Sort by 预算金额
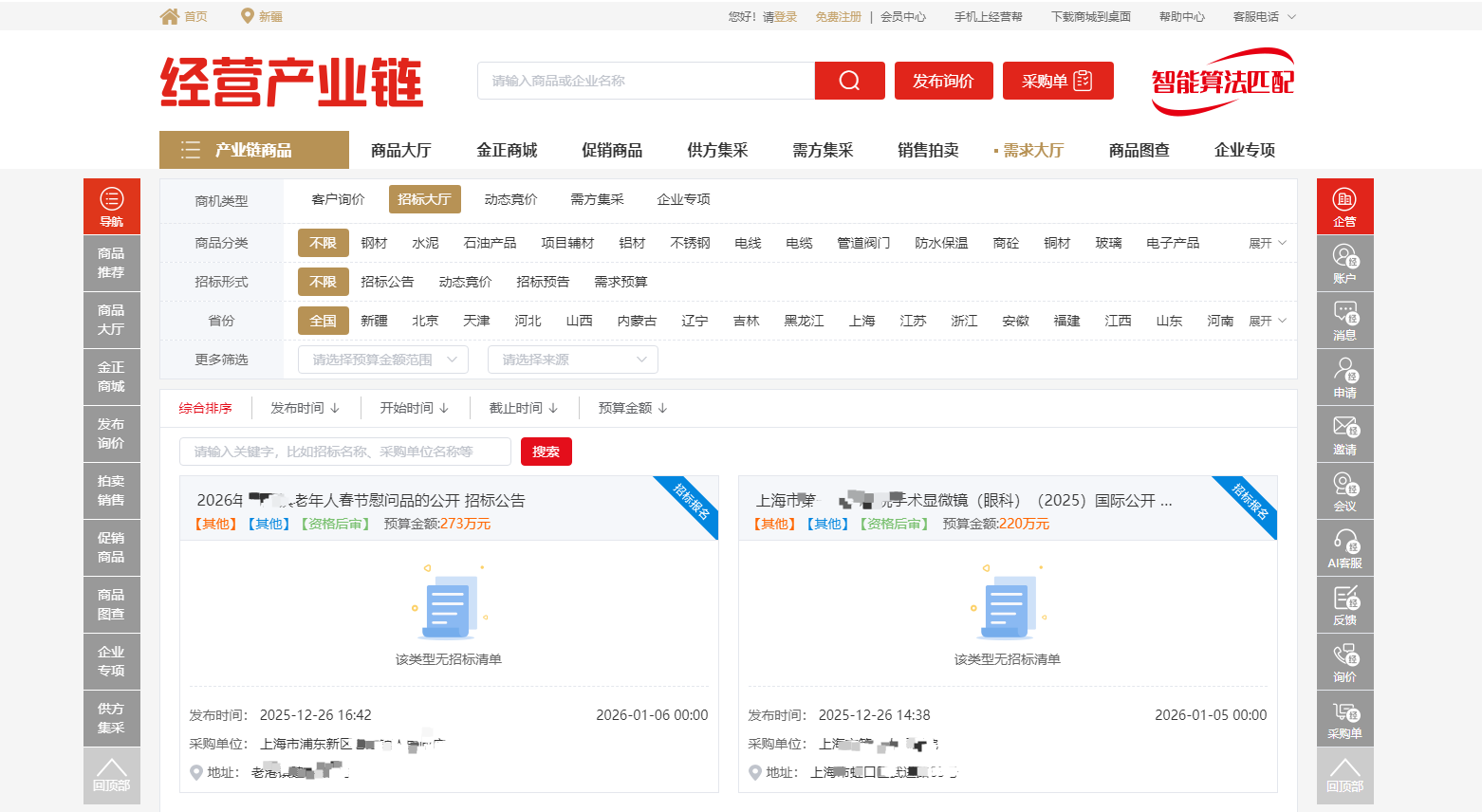This screenshot has height=812, width=1482. (633, 408)
